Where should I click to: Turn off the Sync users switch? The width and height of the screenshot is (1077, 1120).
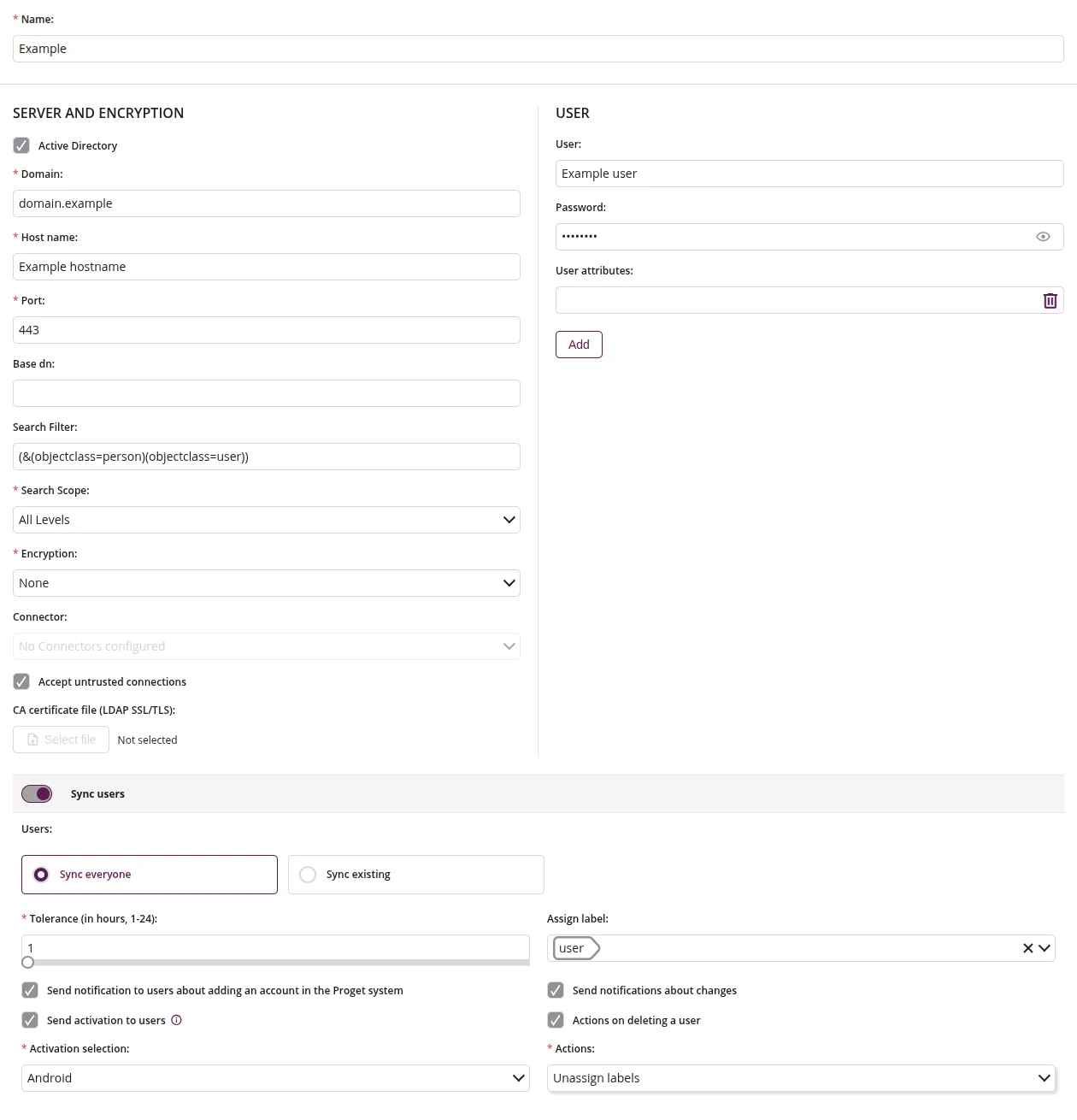pyautogui.click(x=37, y=793)
